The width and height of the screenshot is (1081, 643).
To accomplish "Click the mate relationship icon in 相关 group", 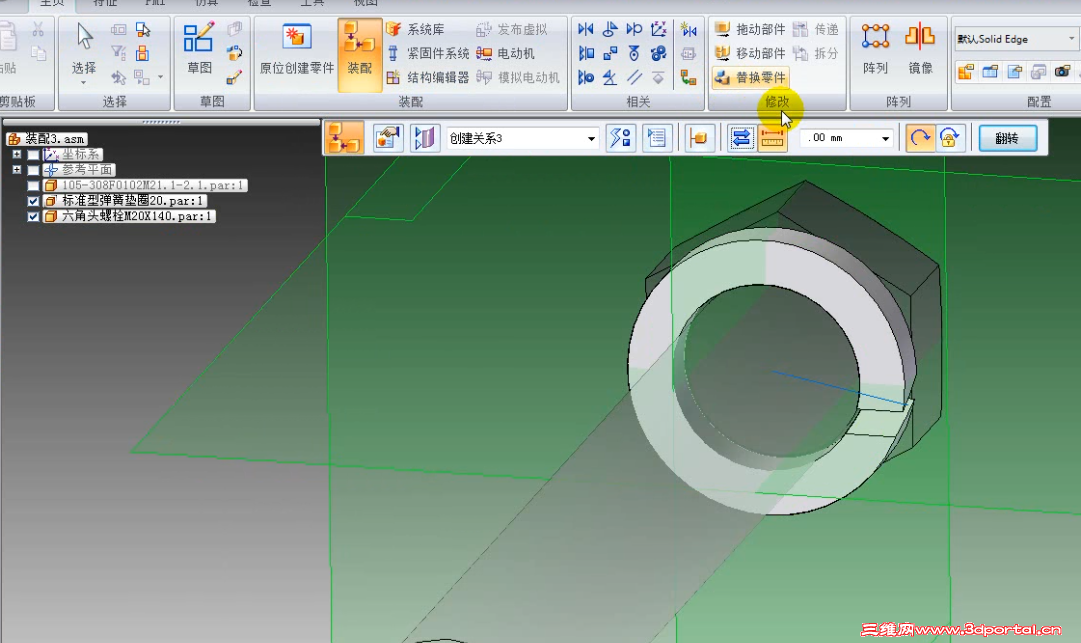I will pos(586,29).
